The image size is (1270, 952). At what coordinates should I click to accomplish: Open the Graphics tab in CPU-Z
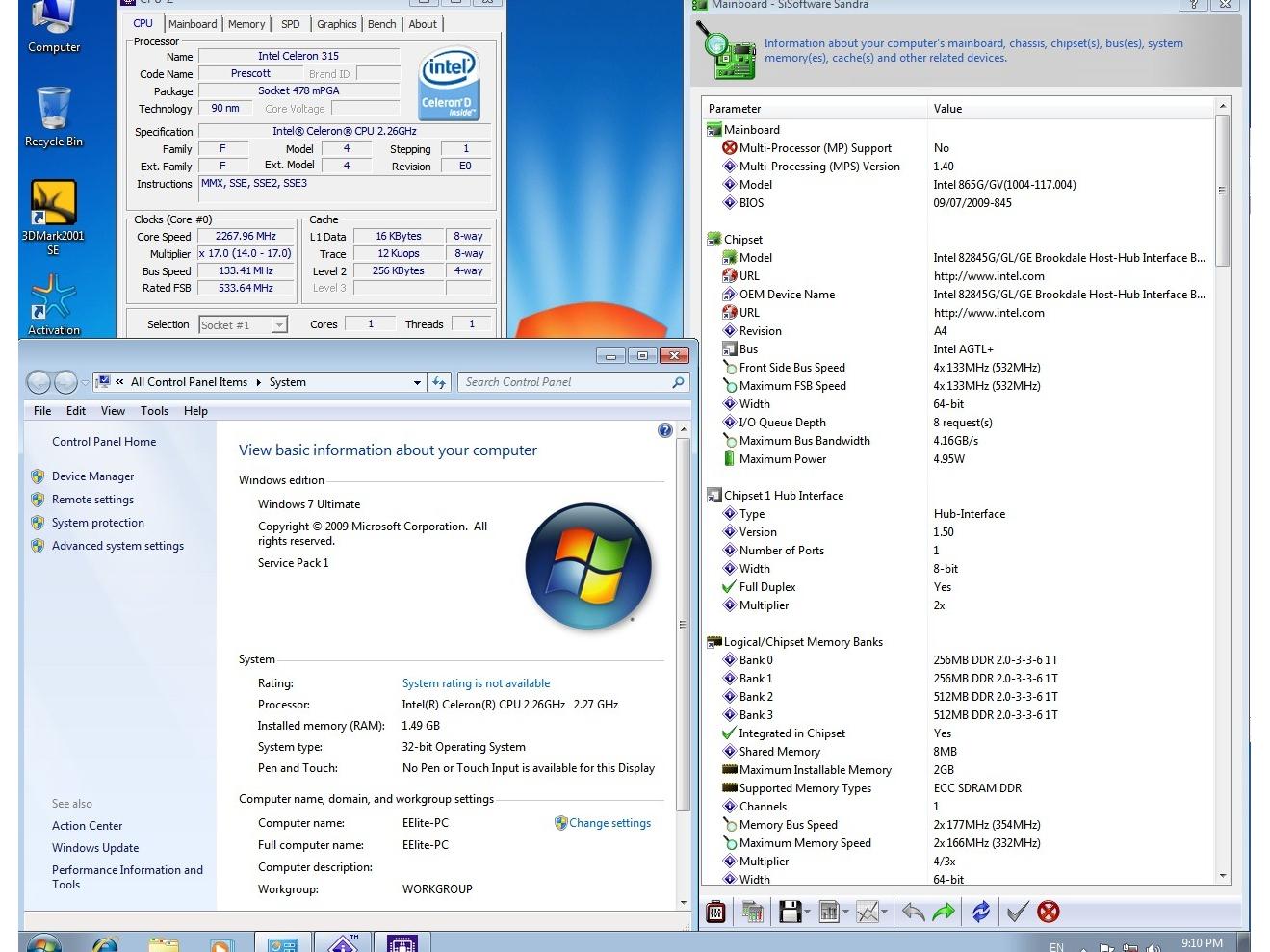tap(337, 24)
